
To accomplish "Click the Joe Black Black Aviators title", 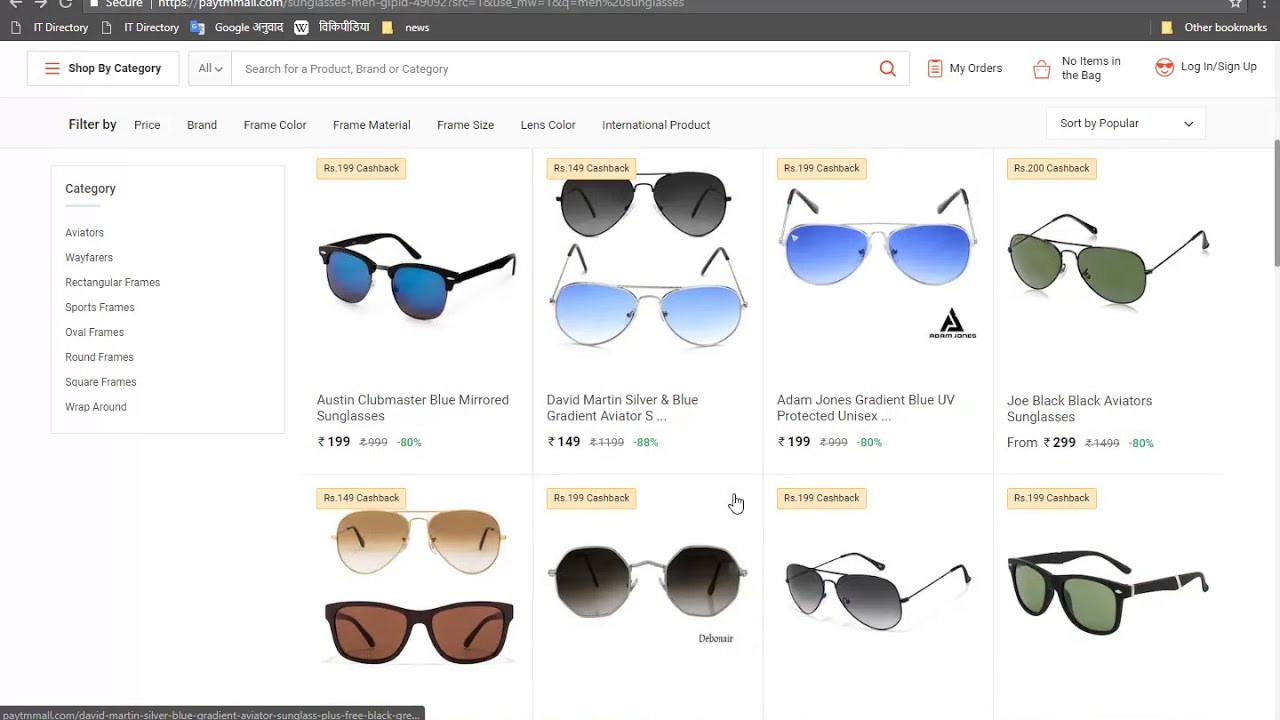I will (1080, 409).
